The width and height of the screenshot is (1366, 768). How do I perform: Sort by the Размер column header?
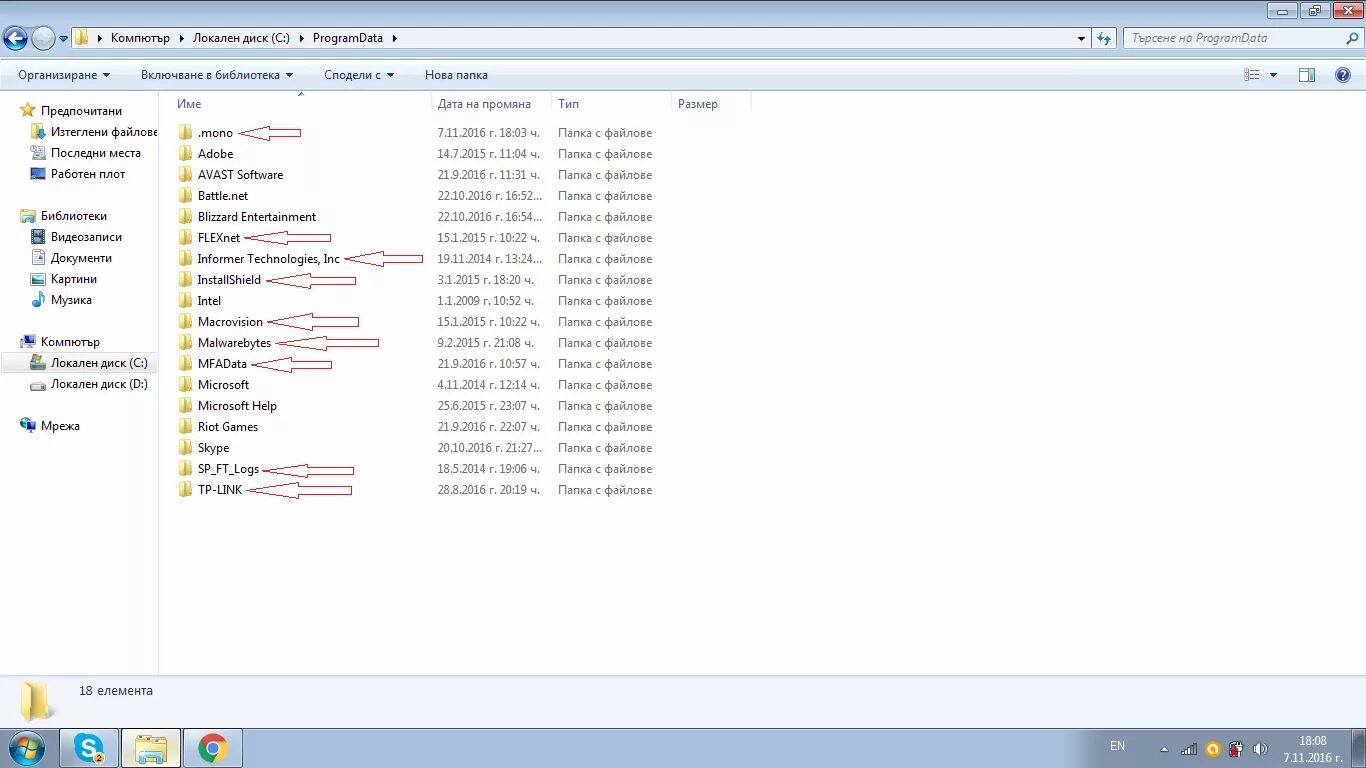[x=710, y=104]
